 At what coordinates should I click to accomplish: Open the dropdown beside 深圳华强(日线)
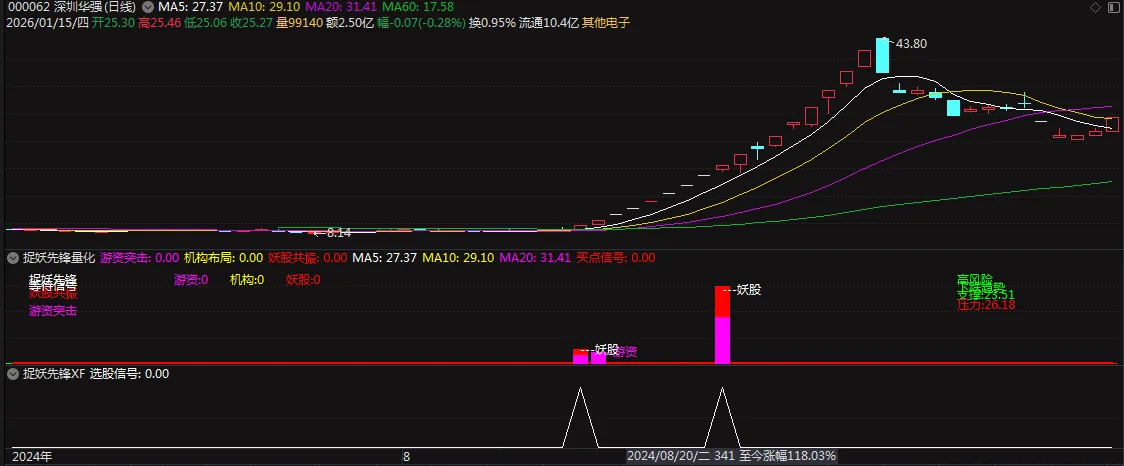pyautogui.click(x=148, y=6)
